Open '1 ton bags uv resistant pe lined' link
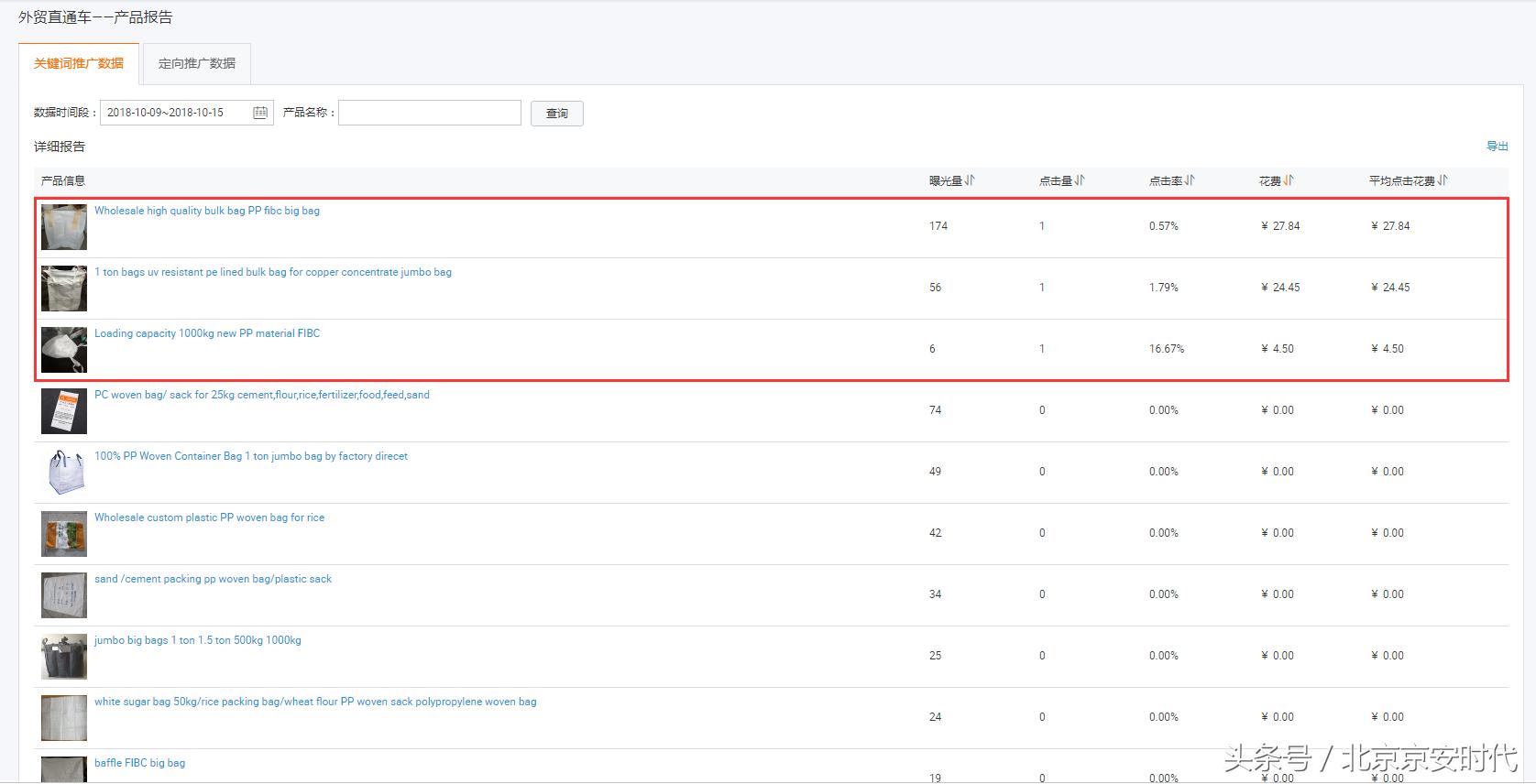Viewport: 1536px width, 784px height. point(273,272)
